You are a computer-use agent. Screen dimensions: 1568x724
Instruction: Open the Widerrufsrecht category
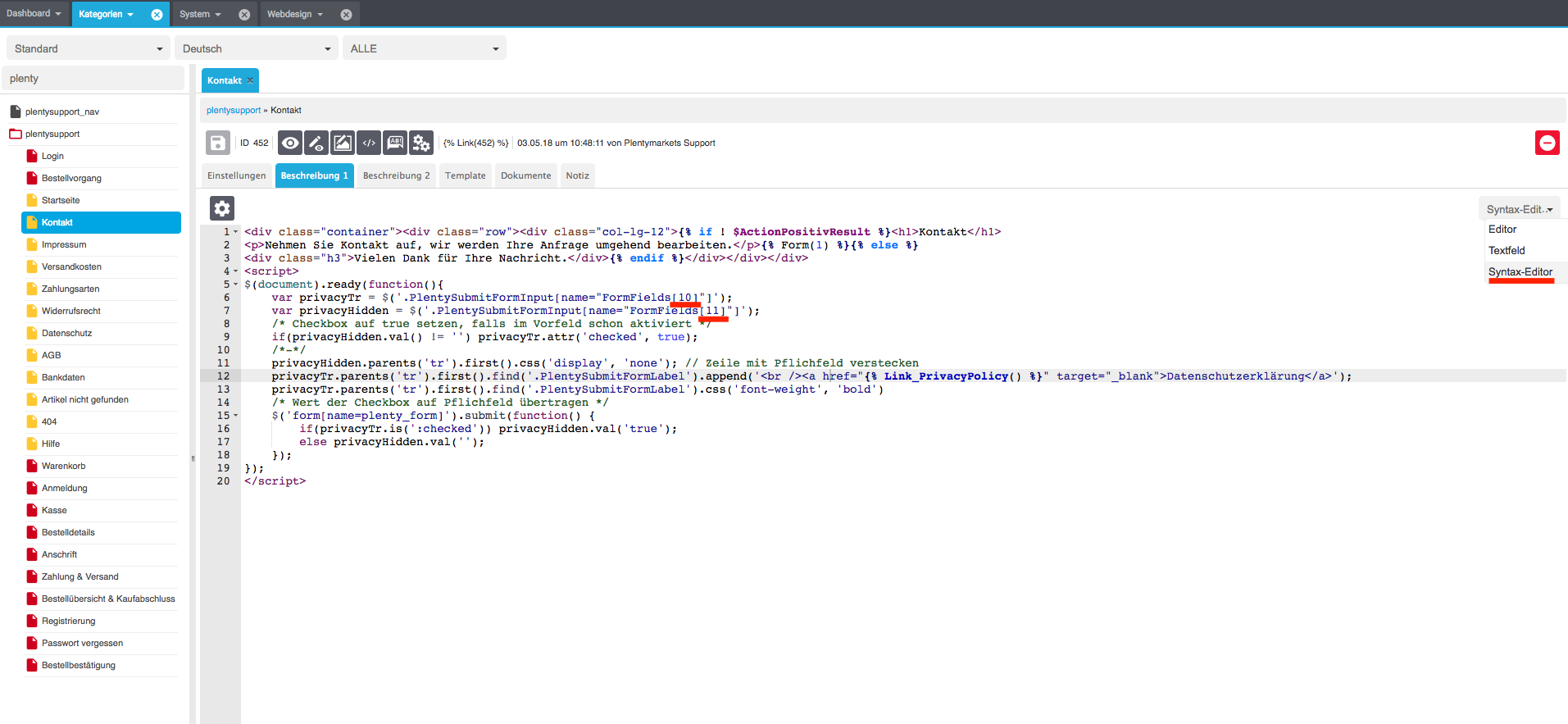(71, 311)
